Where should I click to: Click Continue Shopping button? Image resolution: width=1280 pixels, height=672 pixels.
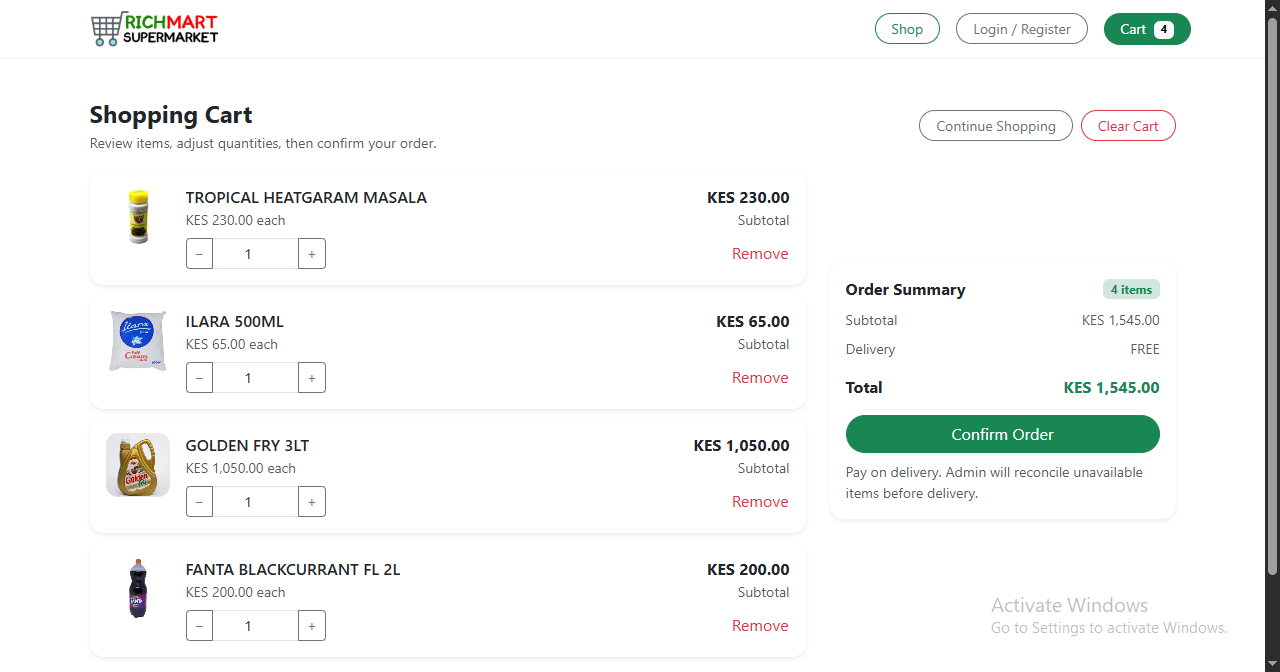pyautogui.click(x=996, y=126)
